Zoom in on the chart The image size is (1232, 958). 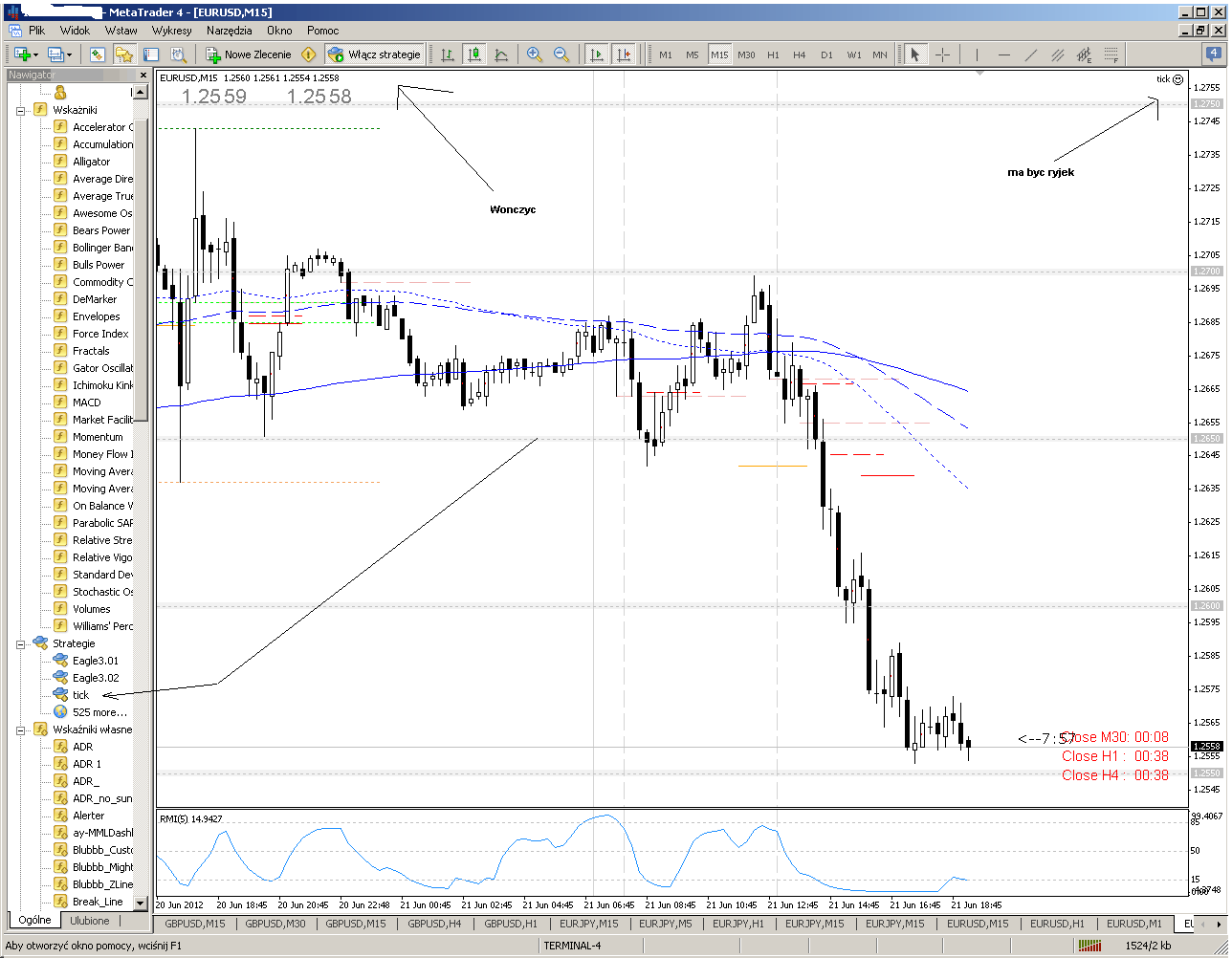[x=535, y=54]
